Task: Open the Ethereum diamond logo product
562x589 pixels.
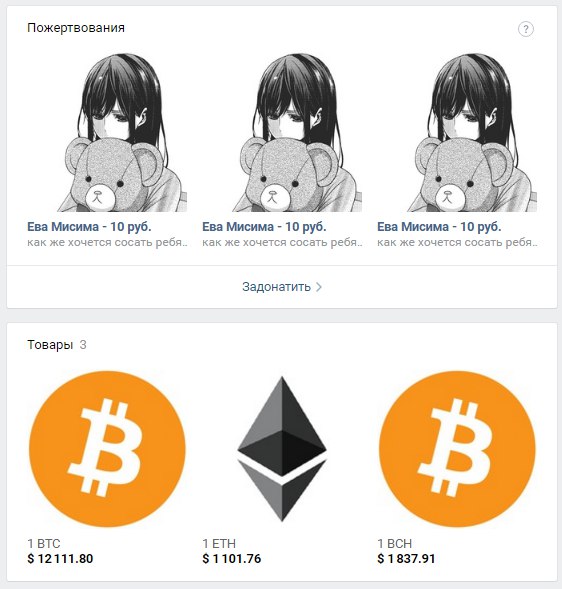Action: (282, 449)
